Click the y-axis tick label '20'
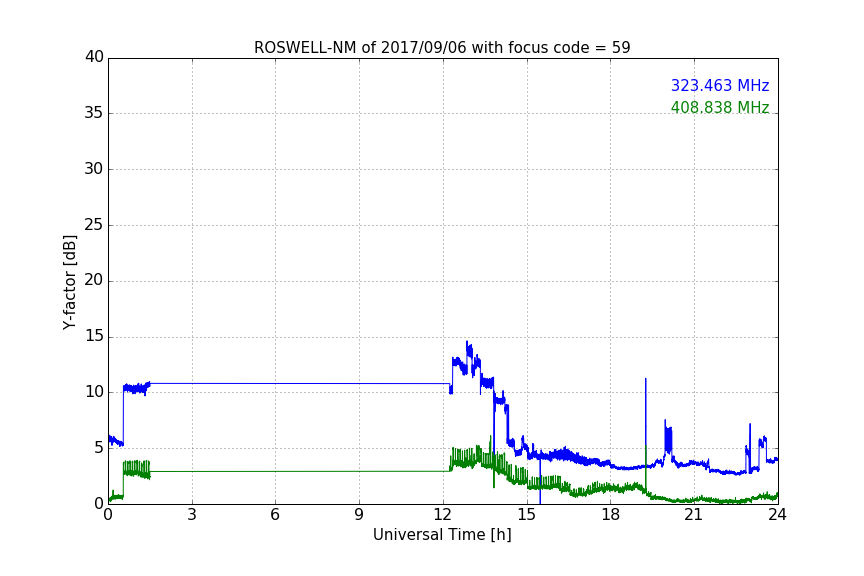864x576 pixels. click(94, 280)
